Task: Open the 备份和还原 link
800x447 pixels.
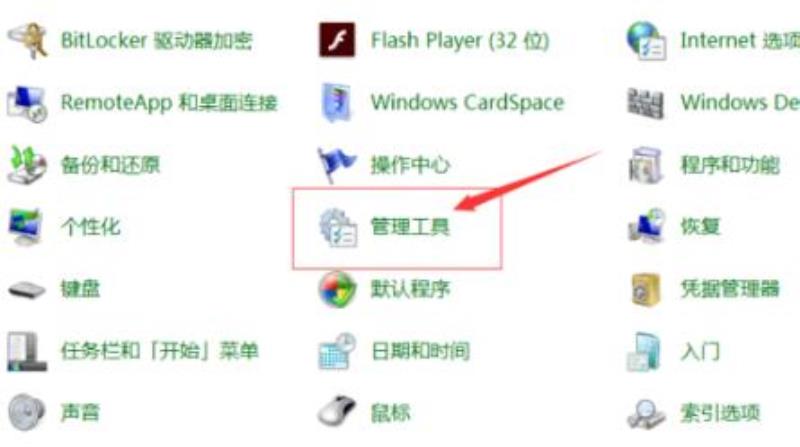Action: pyautogui.click(x=110, y=165)
